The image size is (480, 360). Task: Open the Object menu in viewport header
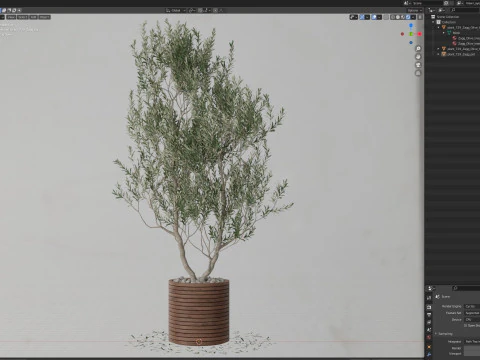(x=44, y=17)
